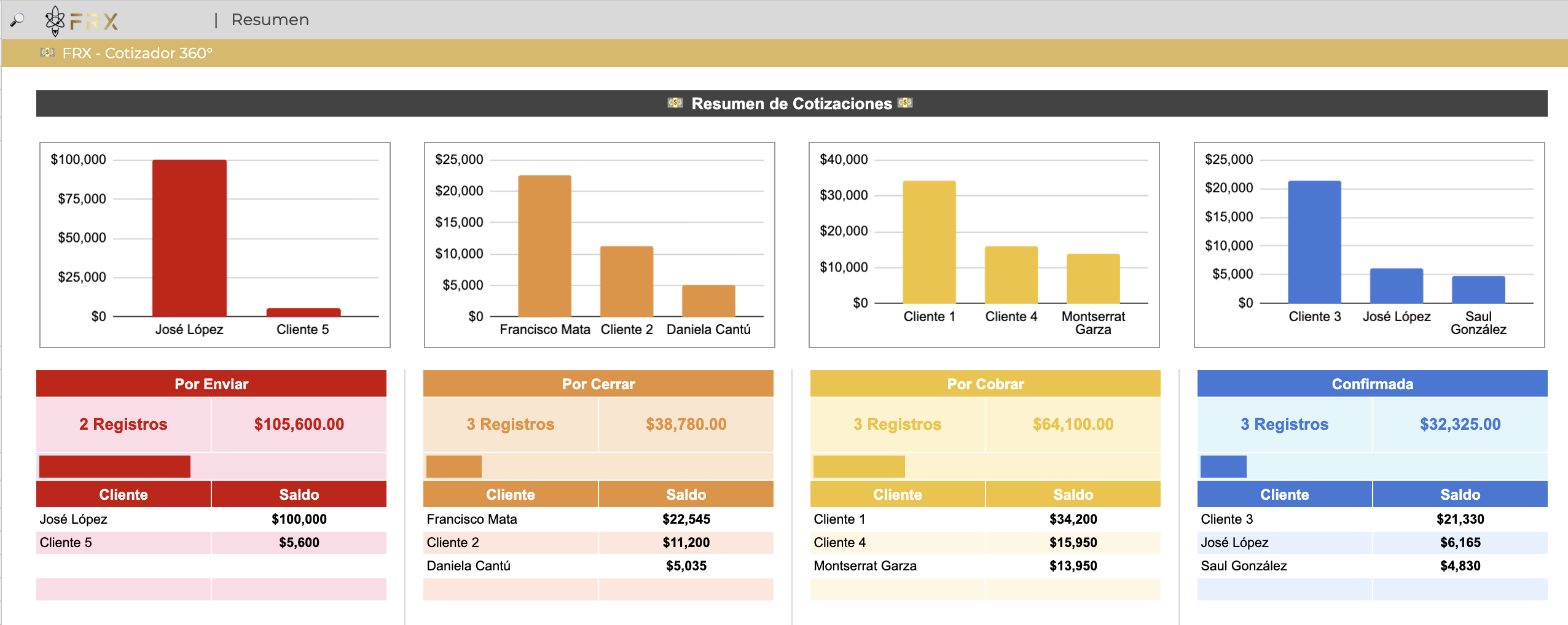This screenshot has height=625, width=1568.
Task: Open the Resumen tab label
Action: (x=270, y=20)
